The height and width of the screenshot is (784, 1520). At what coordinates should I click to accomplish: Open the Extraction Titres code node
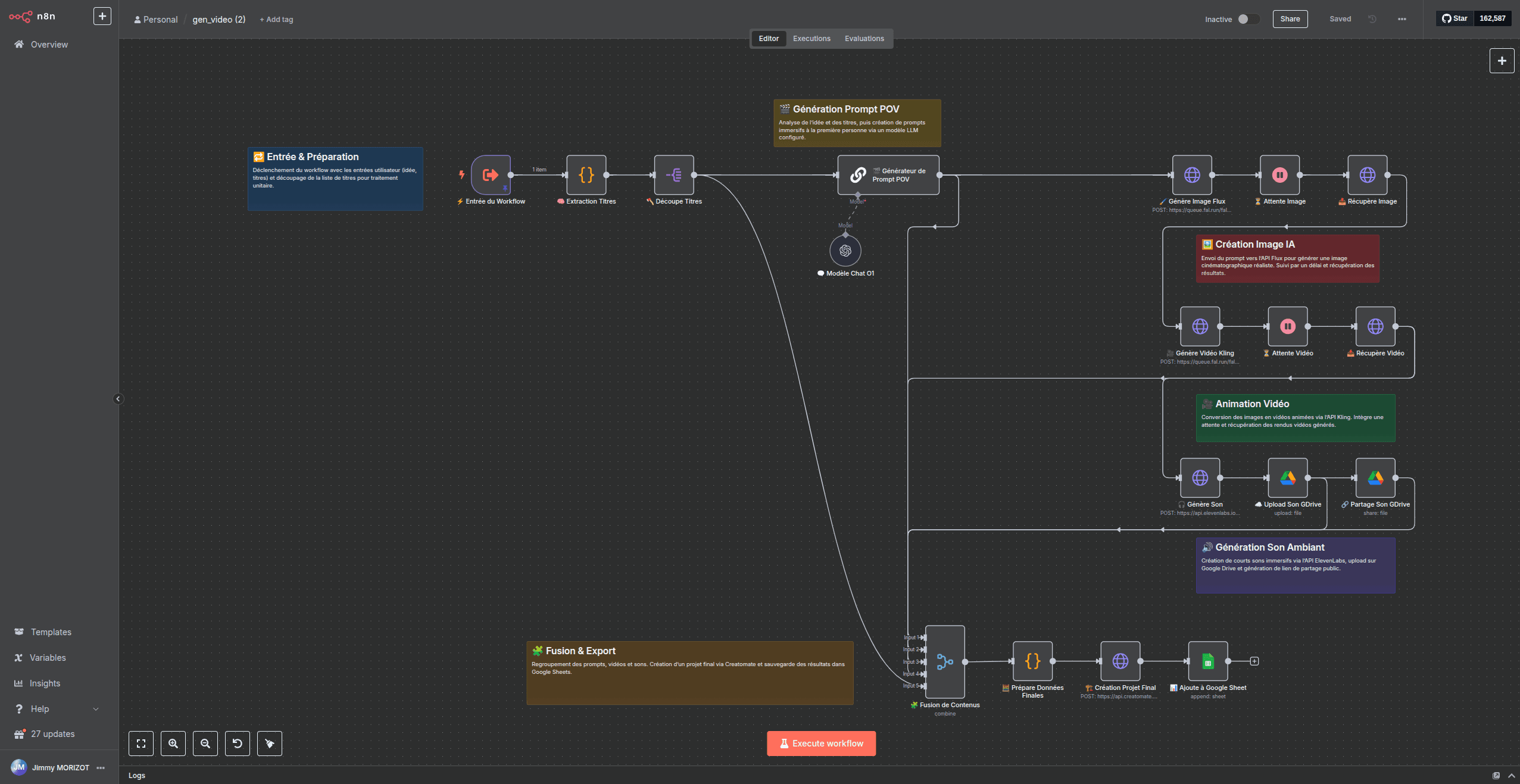pyautogui.click(x=586, y=175)
